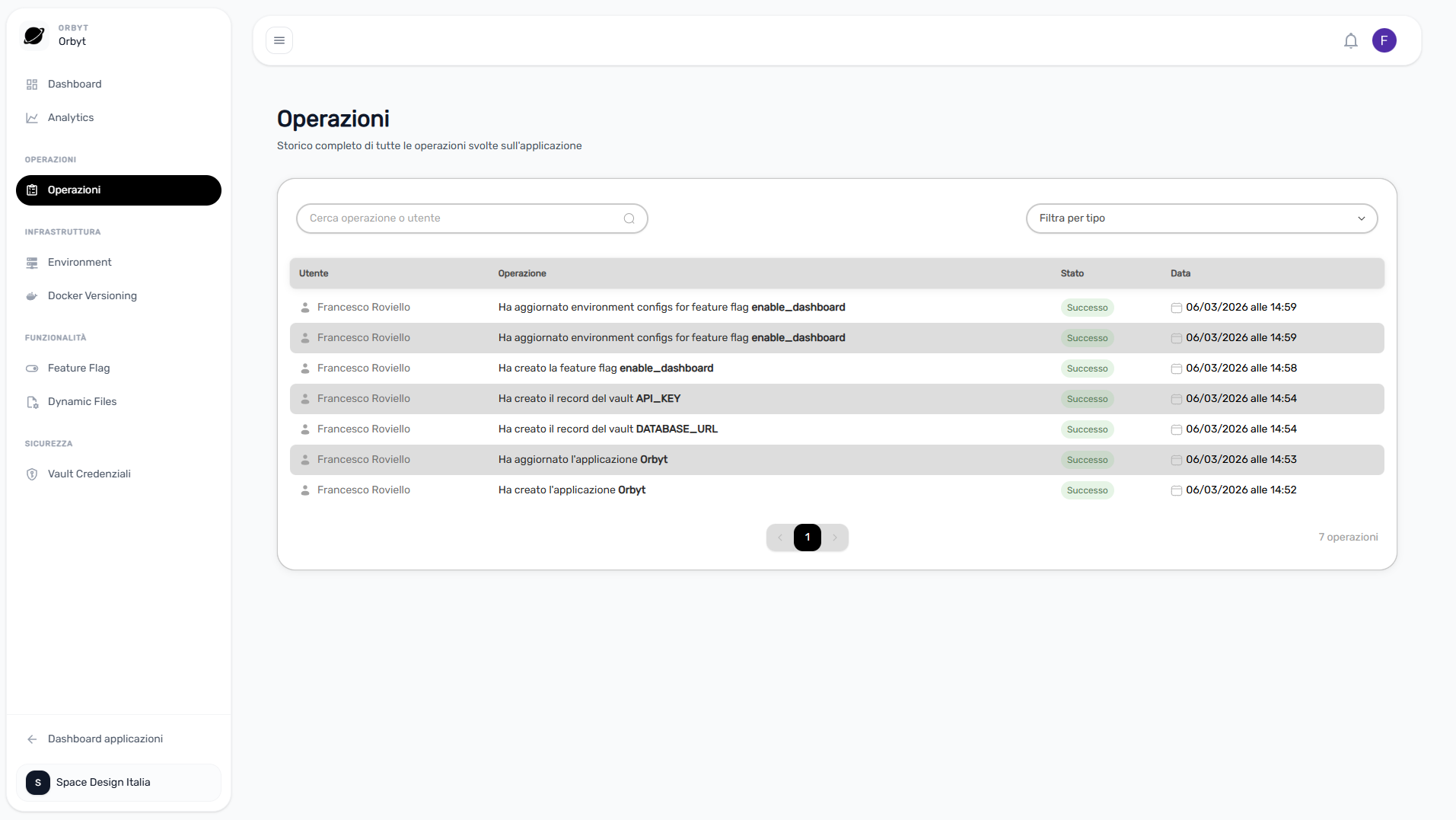This screenshot has height=820, width=1456.
Task: Open the Feature Flag page
Action: click(x=119, y=369)
